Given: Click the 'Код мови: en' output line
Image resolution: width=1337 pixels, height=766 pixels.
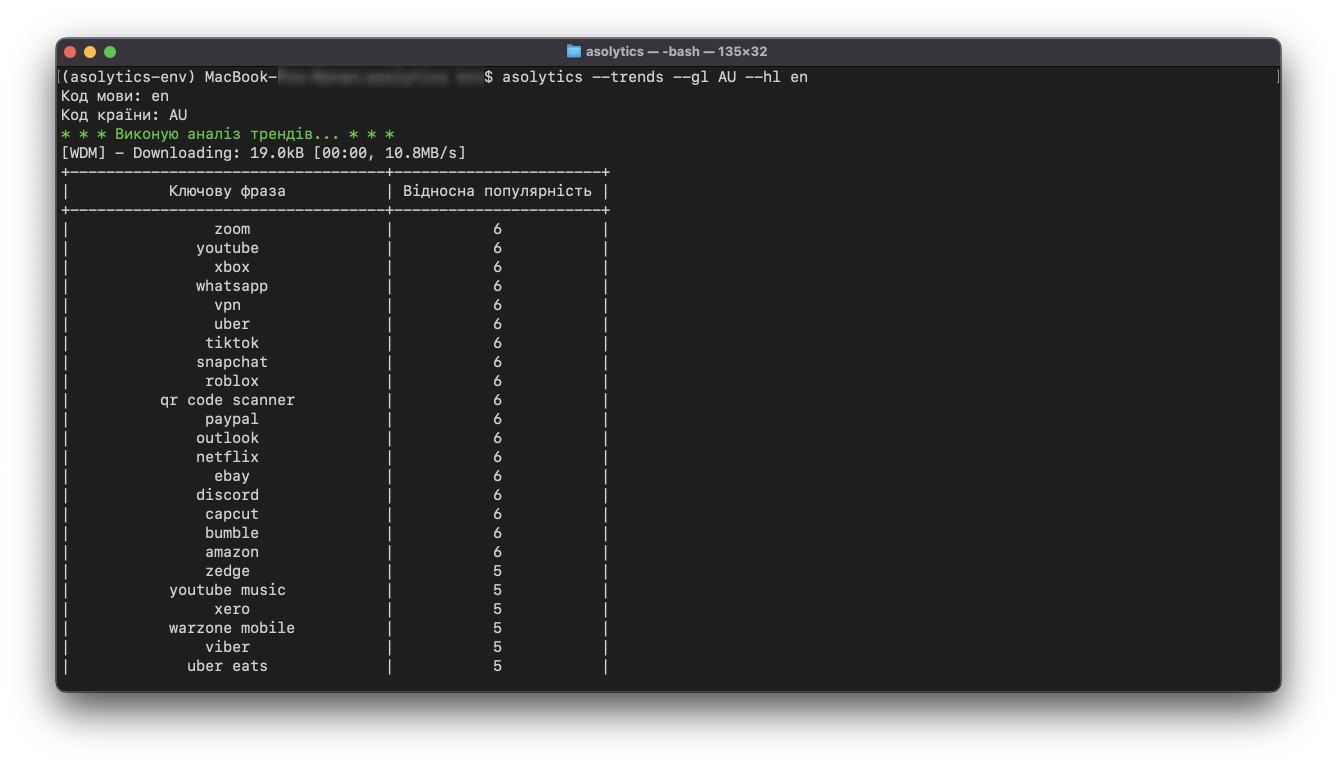Looking at the screenshot, I should (x=115, y=96).
